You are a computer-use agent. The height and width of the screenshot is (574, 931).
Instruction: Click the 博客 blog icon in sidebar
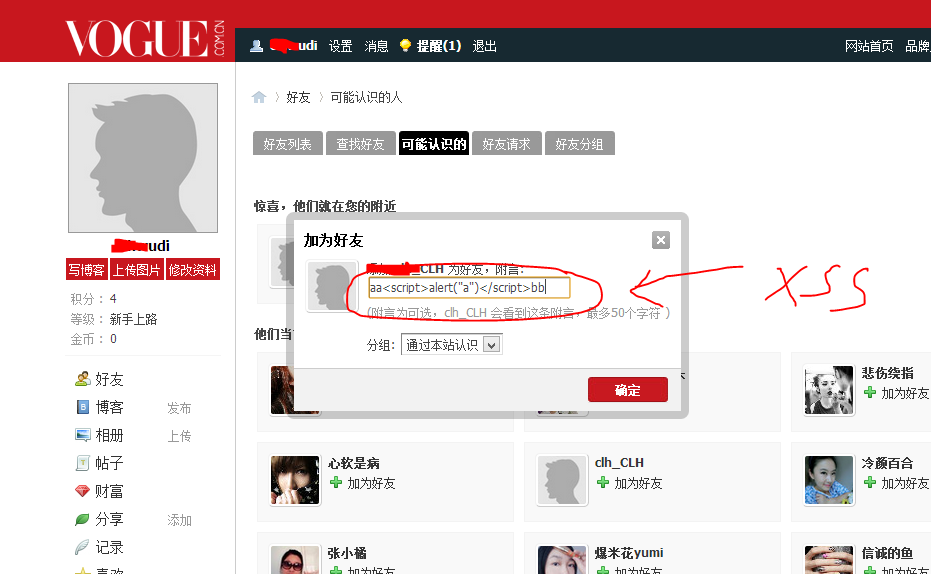83,407
